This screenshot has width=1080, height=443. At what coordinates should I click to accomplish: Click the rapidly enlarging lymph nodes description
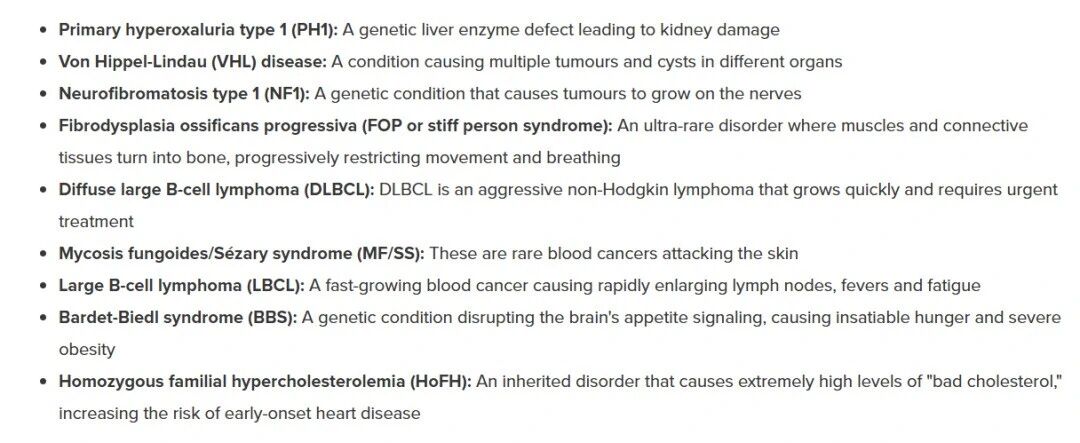coord(644,286)
